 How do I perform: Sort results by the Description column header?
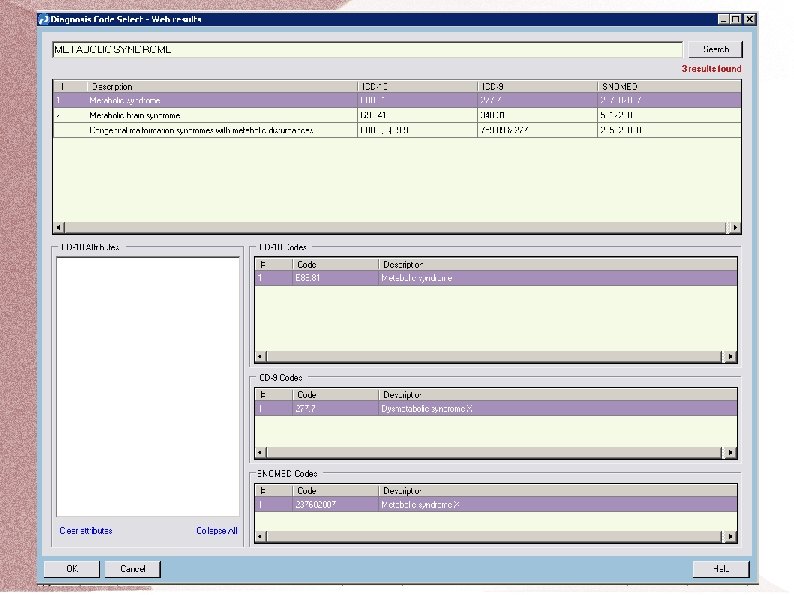click(x=222, y=87)
